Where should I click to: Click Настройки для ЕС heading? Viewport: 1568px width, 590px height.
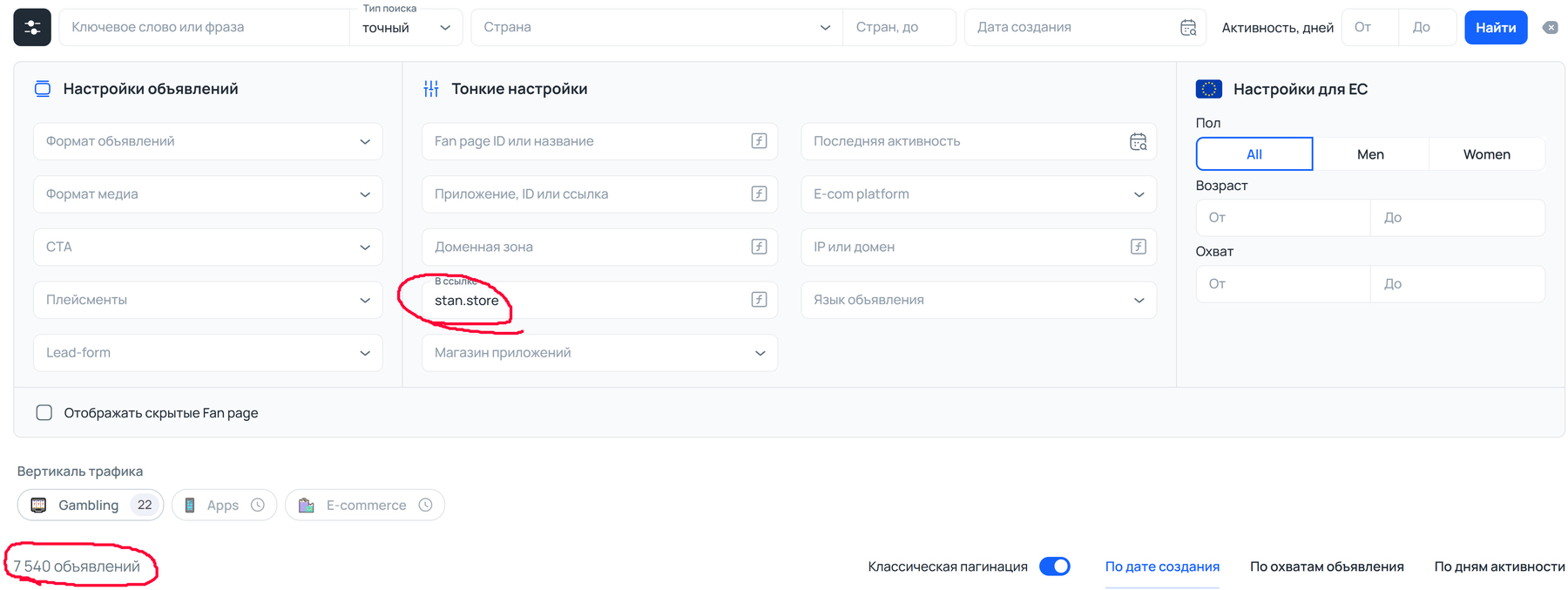tap(1300, 89)
